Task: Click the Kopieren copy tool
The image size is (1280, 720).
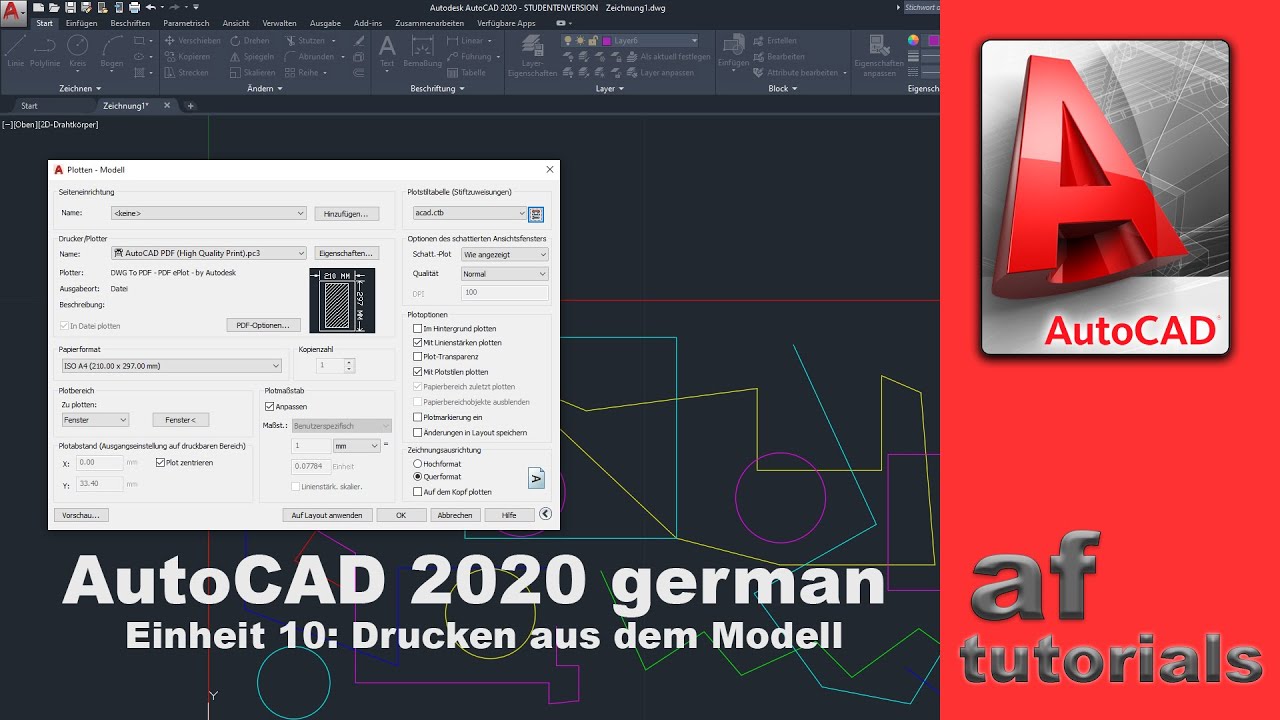Action: (x=187, y=57)
